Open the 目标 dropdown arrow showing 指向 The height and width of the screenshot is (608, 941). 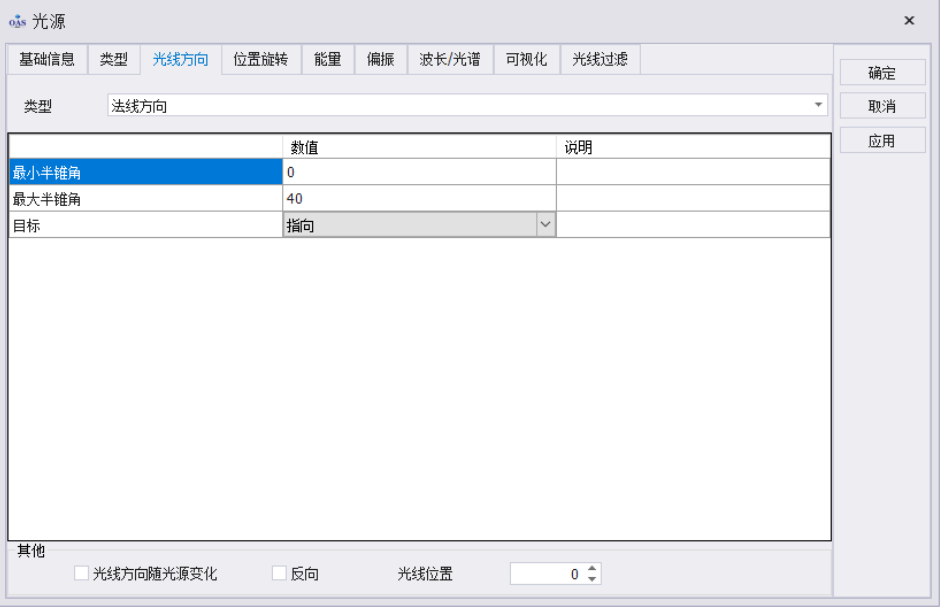tap(545, 225)
